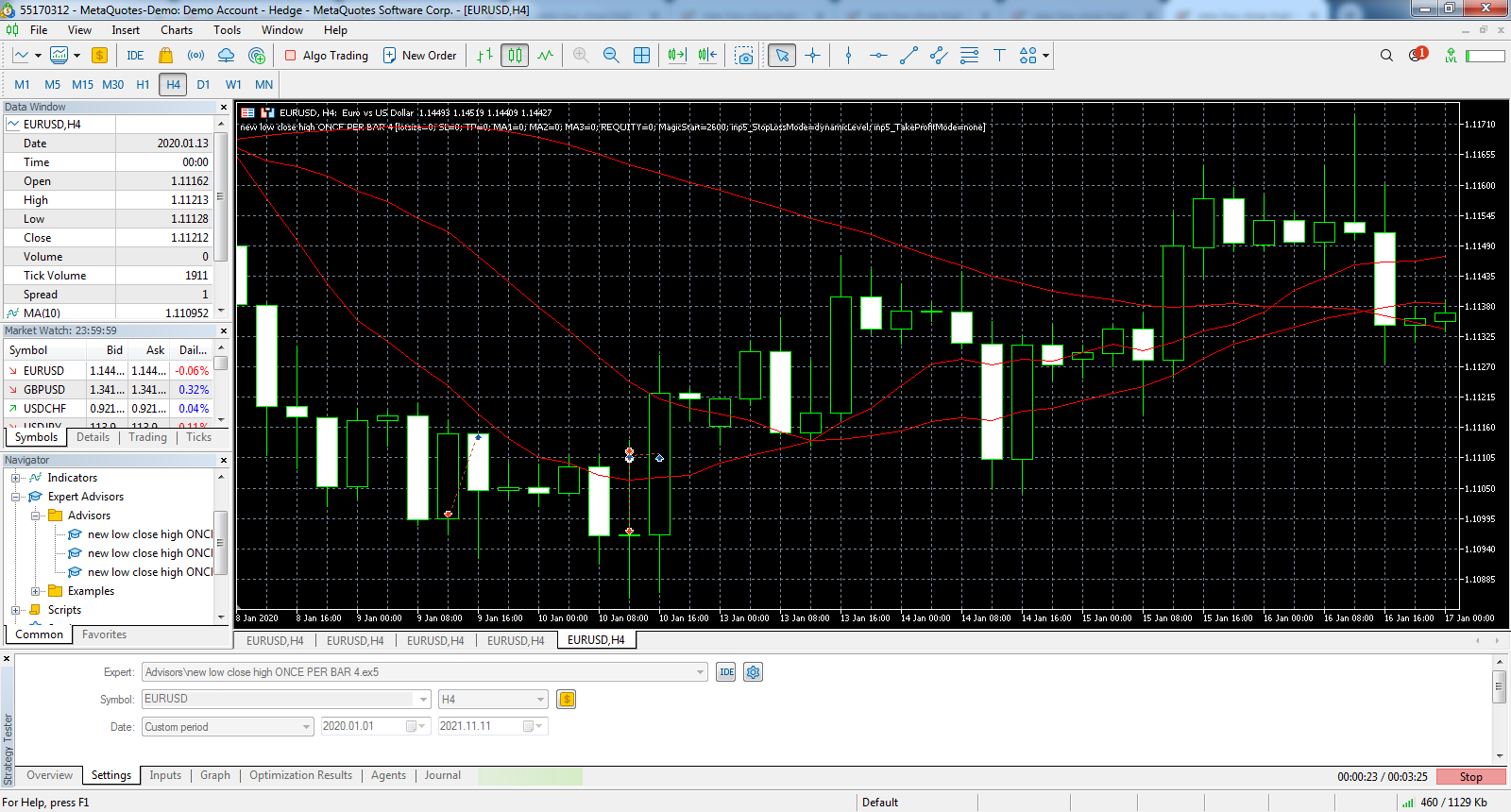This screenshot has width=1511, height=812.
Task: Close the Data Window panel
Action: pyautogui.click(x=224, y=107)
